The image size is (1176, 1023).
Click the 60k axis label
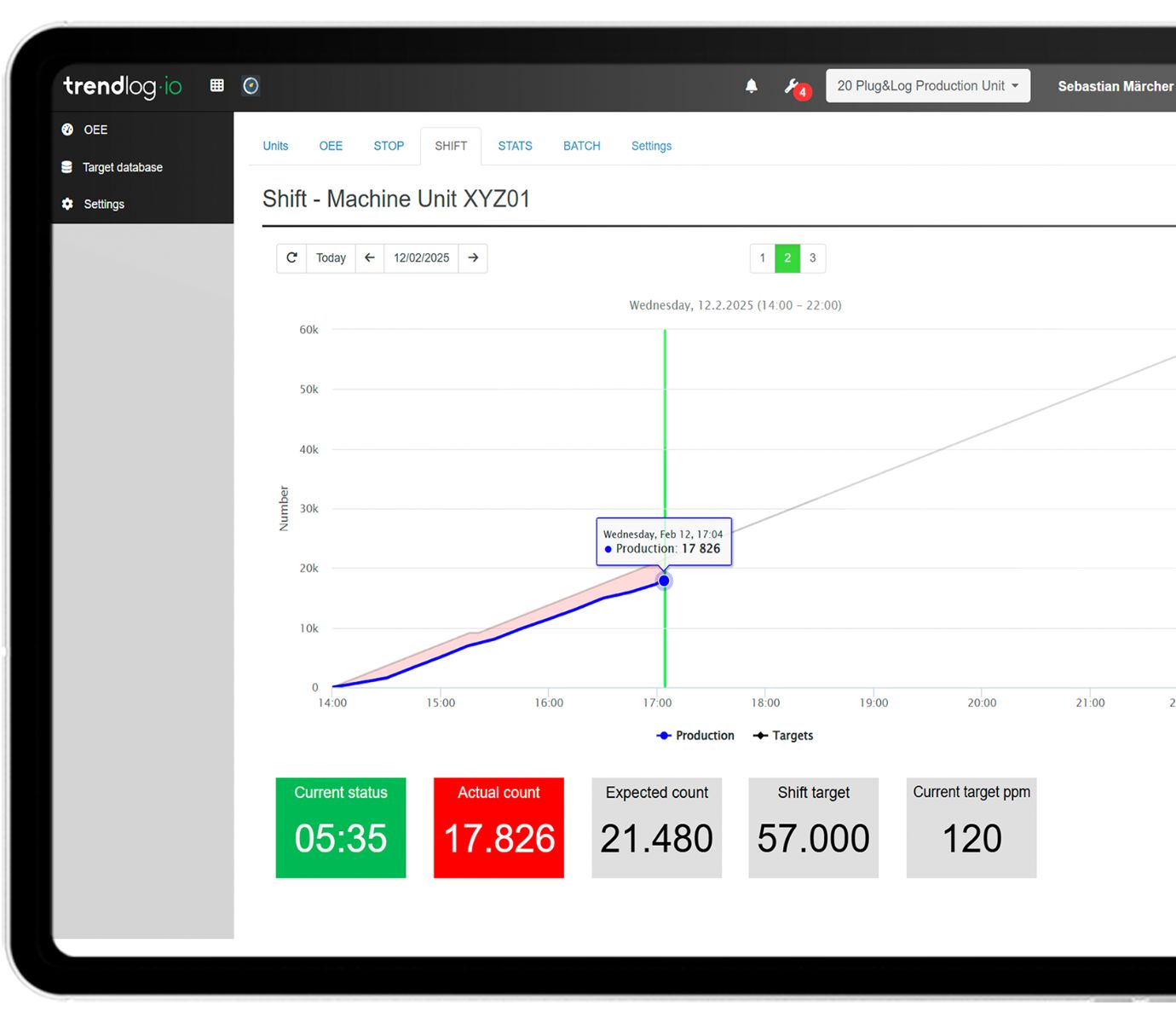[x=308, y=329]
